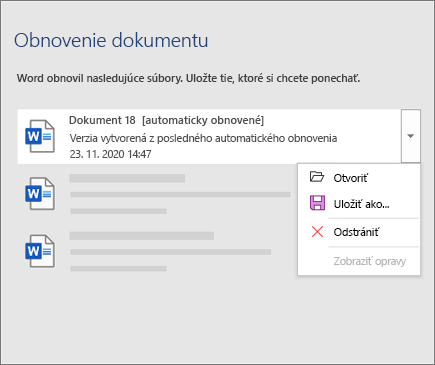The height and width of the screenshot is (365, 435).
Task: Click the third Word document icon in the list
Action: pos(40,251)
